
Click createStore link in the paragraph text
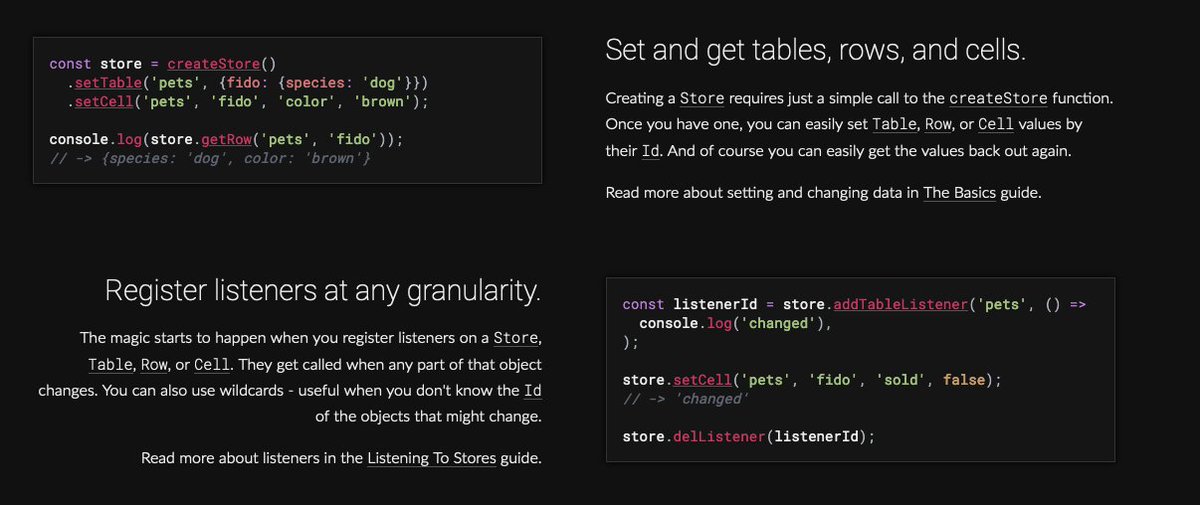click(x=998, y=99)
